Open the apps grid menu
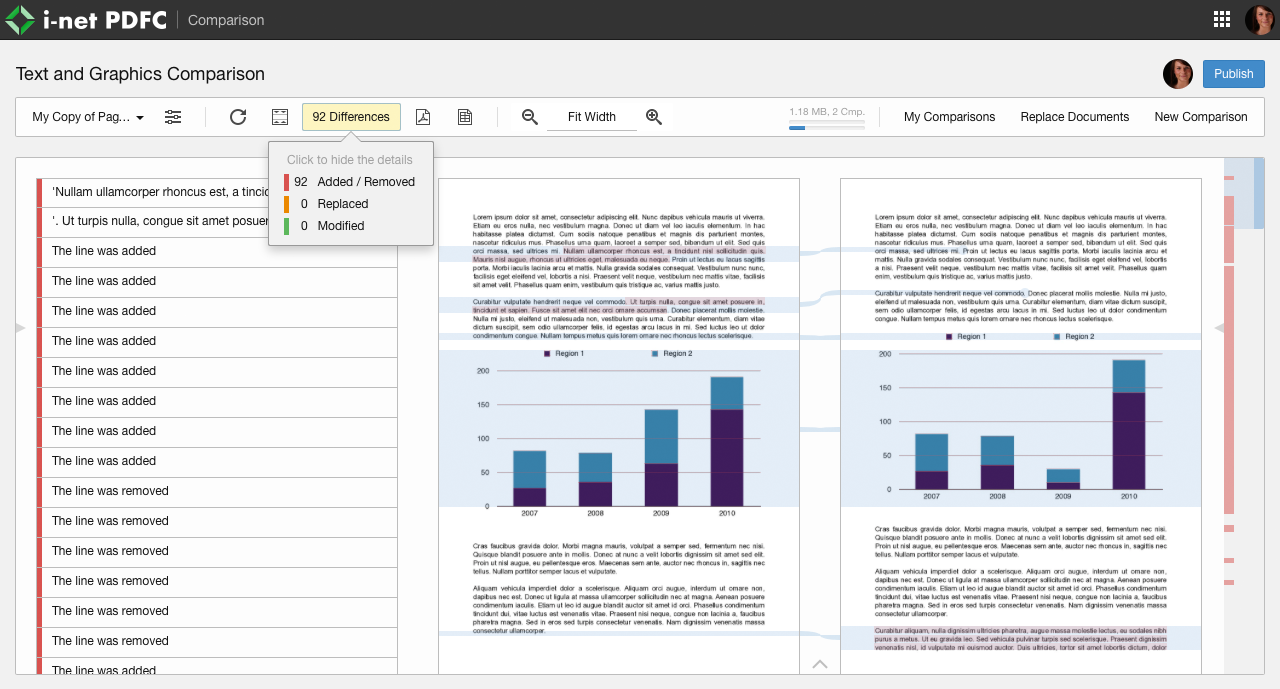The height and width of the screenshot is (689, 1280). (x=1222, y=19)
